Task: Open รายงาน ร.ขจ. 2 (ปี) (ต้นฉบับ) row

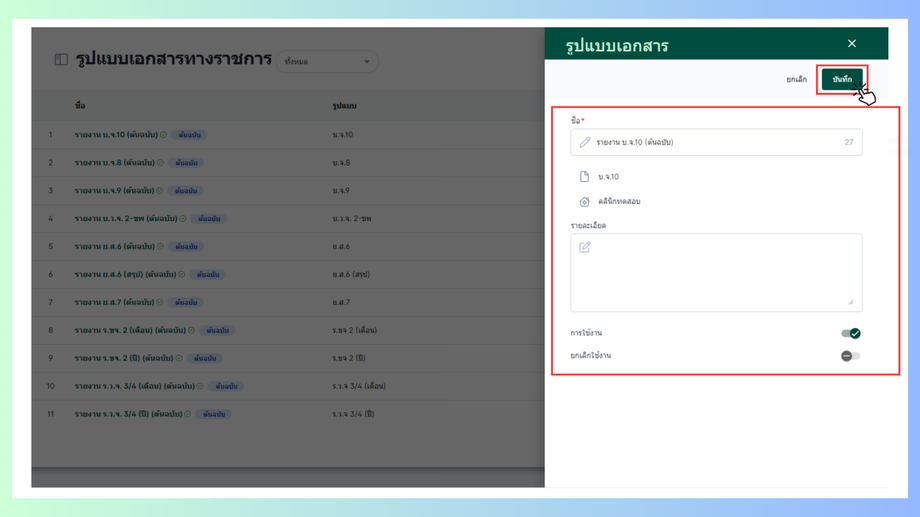Action: pos(124,358)
